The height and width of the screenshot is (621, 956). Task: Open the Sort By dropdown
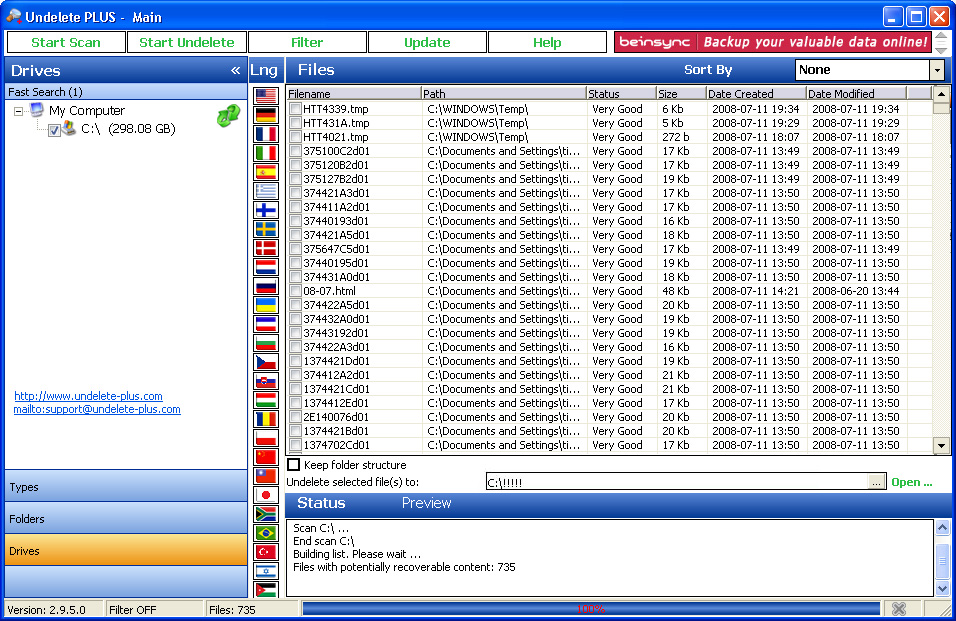[x=937, y=70]
